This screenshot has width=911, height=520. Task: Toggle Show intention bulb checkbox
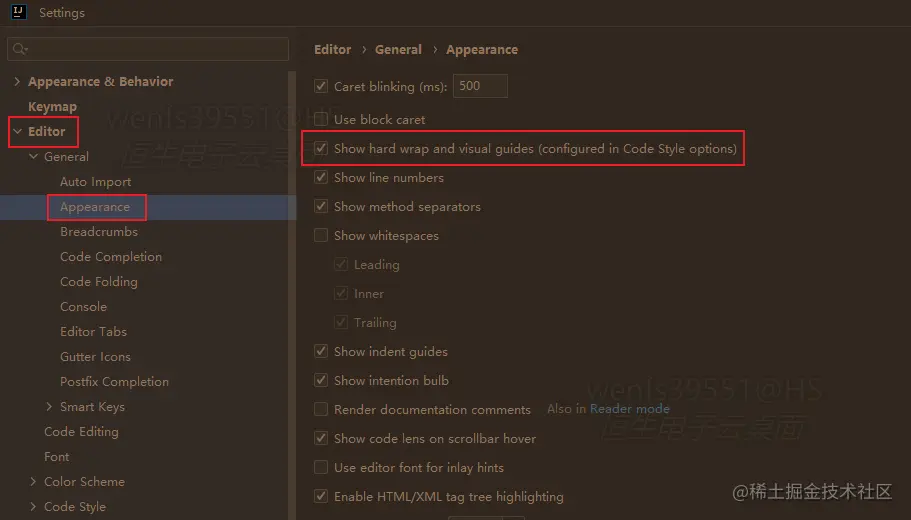pyautogui.click(x=321, y=381)
